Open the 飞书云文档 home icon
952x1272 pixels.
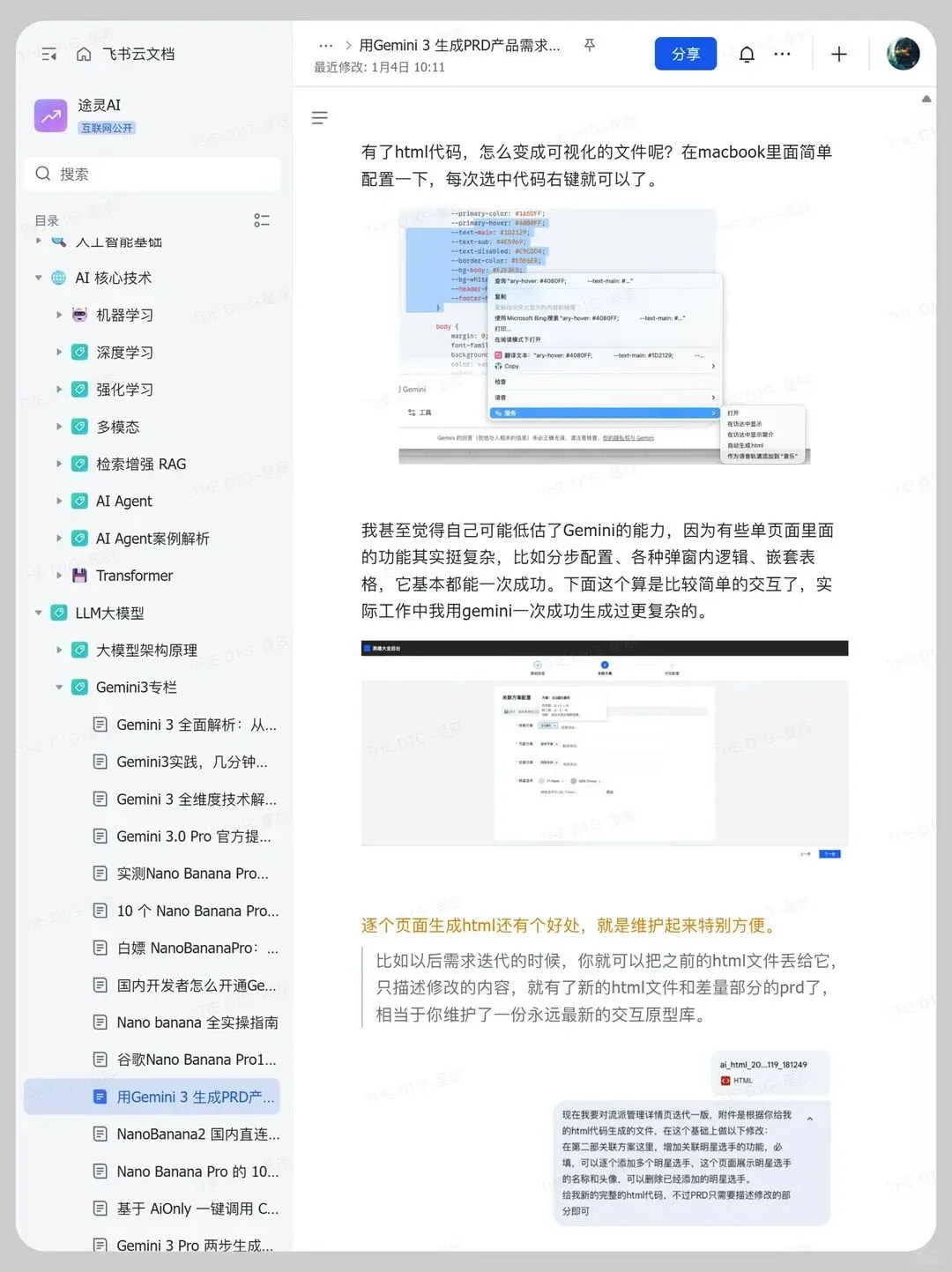[84, 55]
